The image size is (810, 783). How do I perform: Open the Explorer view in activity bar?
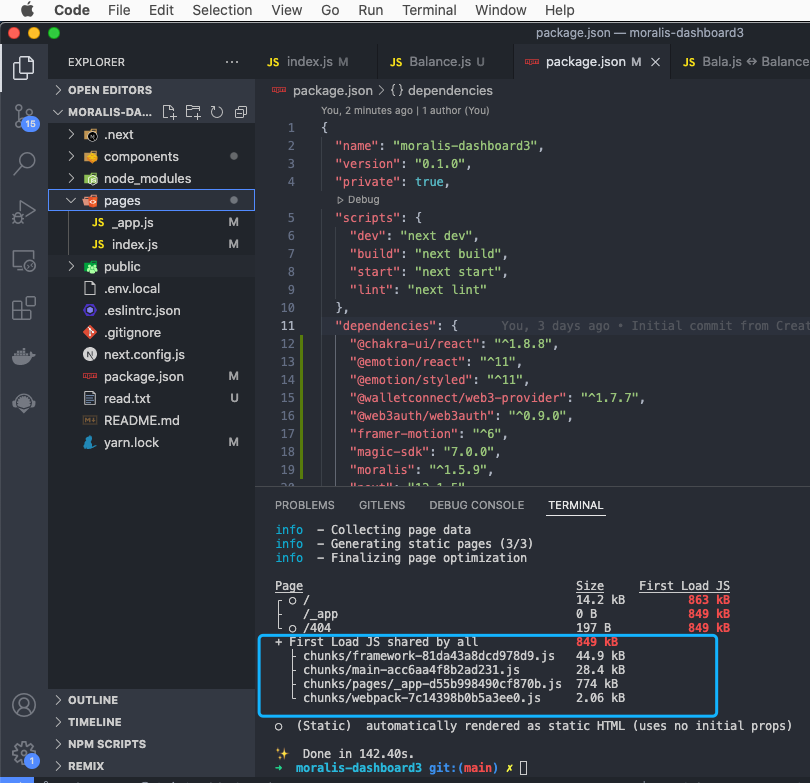click(23, 68)
